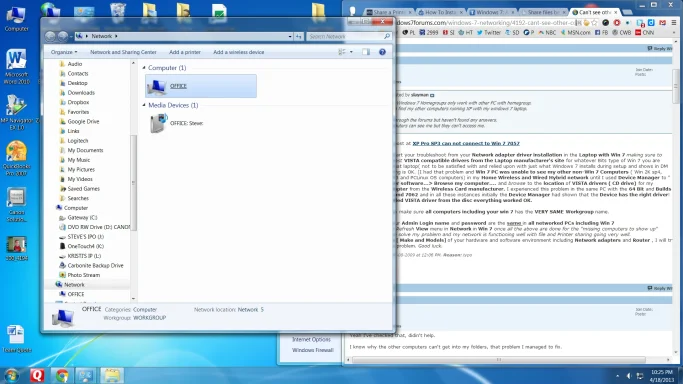Click the network icon in system tray

click(640, 376)
